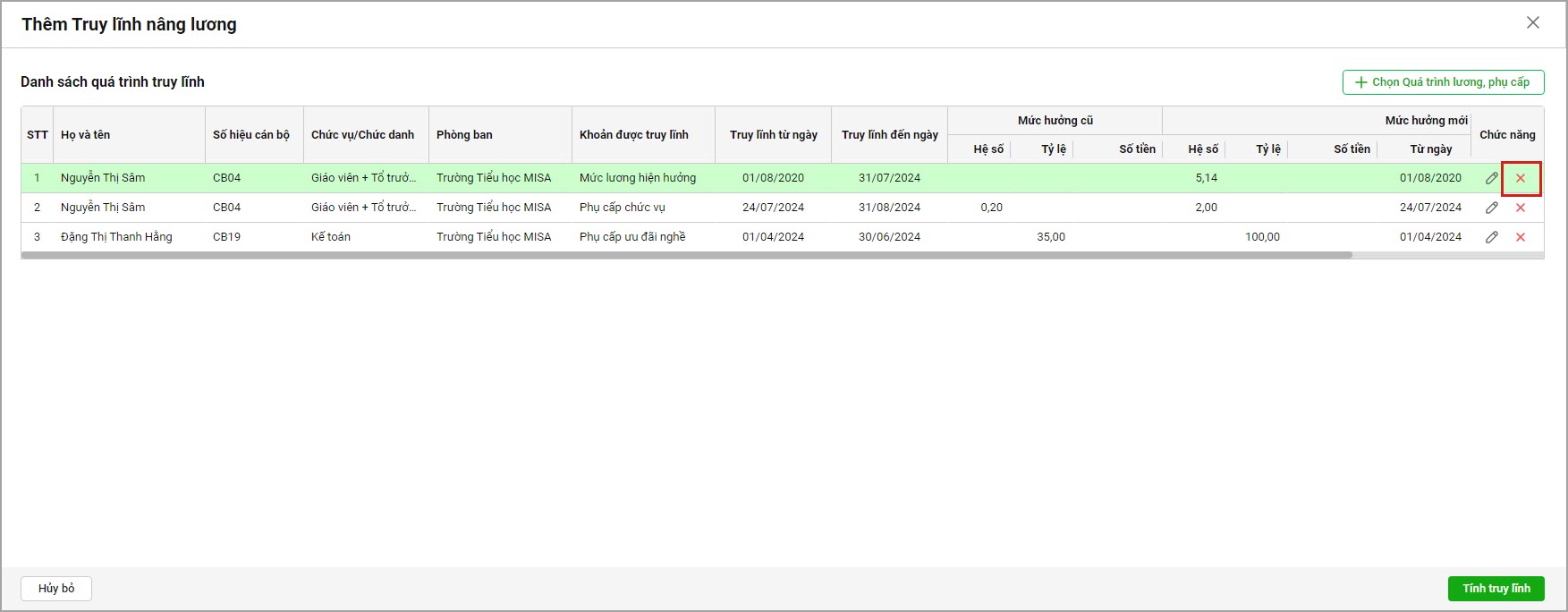The height and width of the screenshot is (612, 1568).
Task: Click the Khoản được truy lĩnh column header
Action: tap(633, 135)
